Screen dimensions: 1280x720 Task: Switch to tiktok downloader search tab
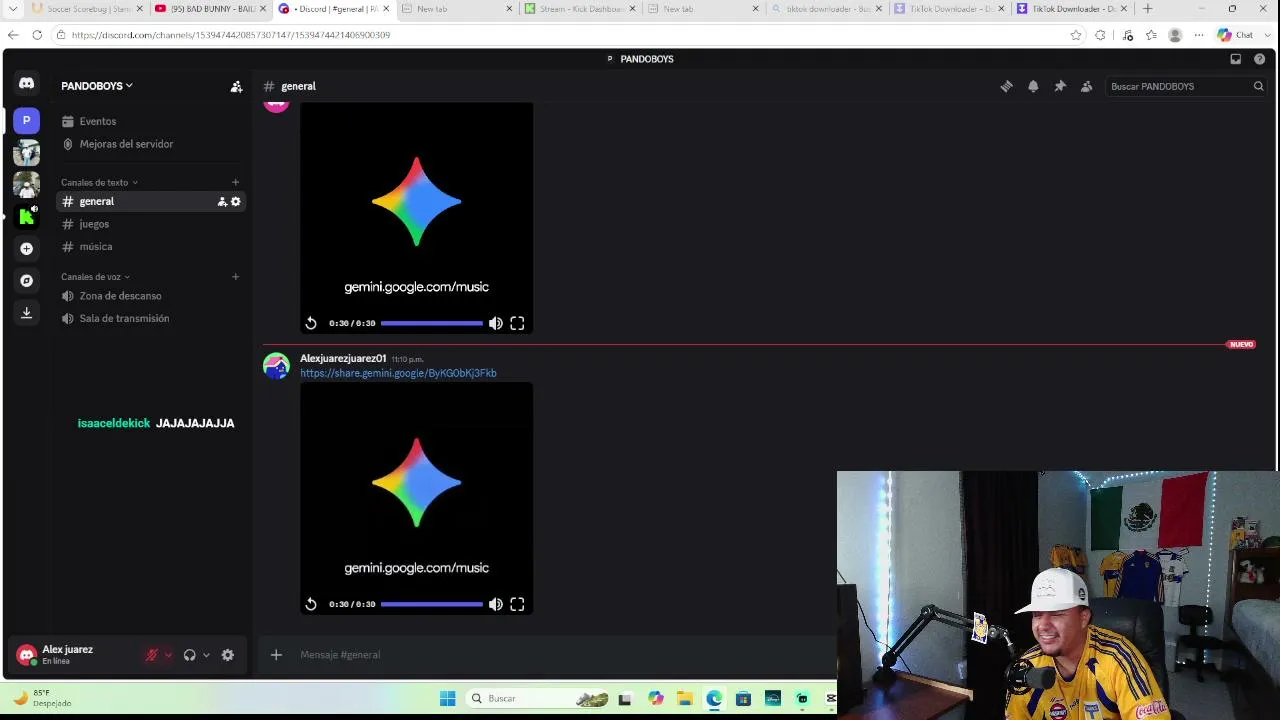pos(826,9)
